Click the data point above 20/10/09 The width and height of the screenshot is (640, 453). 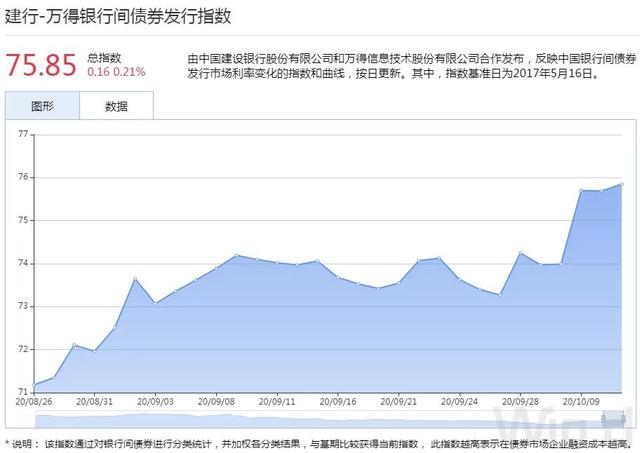pyautogui.click(x=581, y=190)
